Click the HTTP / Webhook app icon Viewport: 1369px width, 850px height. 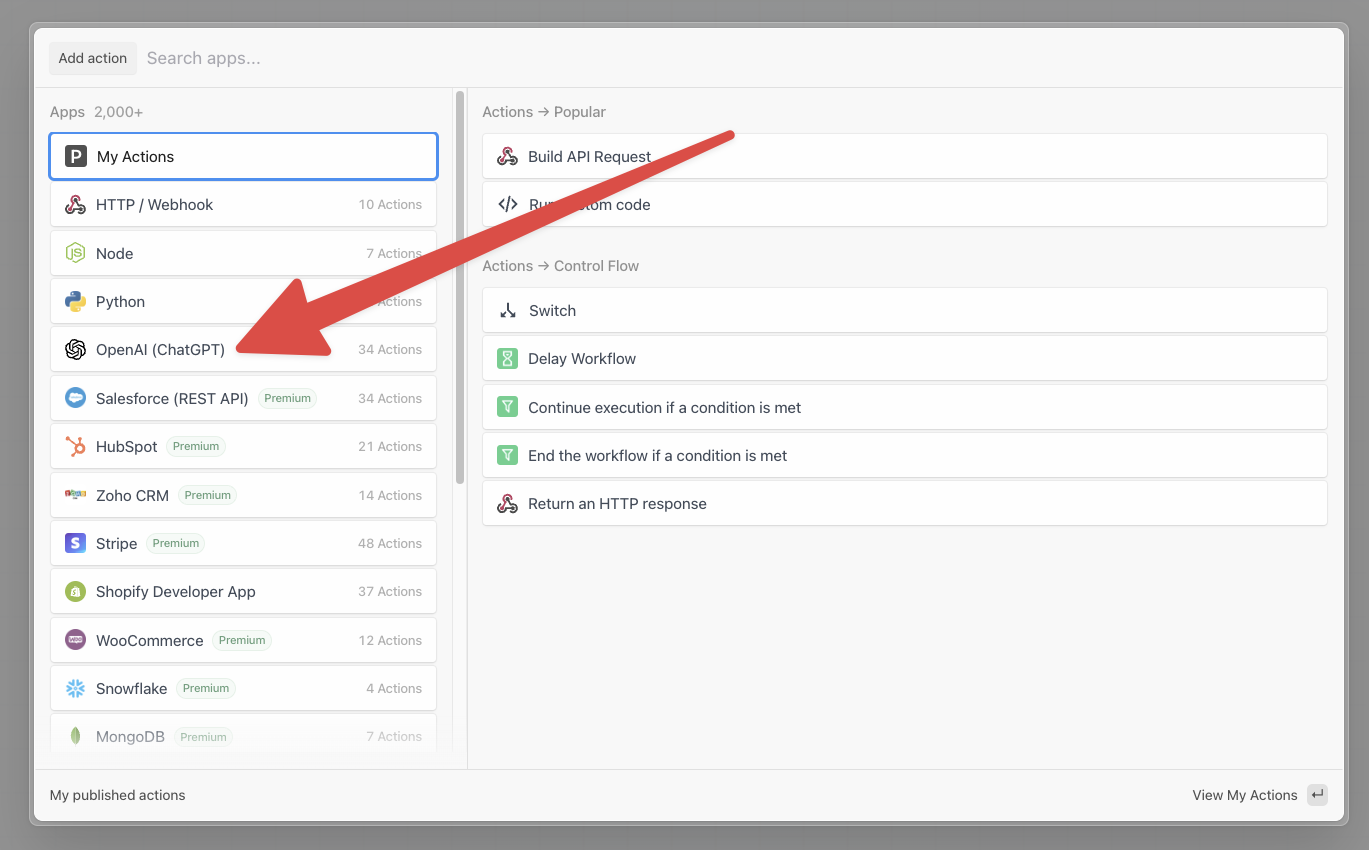[75, 205]
